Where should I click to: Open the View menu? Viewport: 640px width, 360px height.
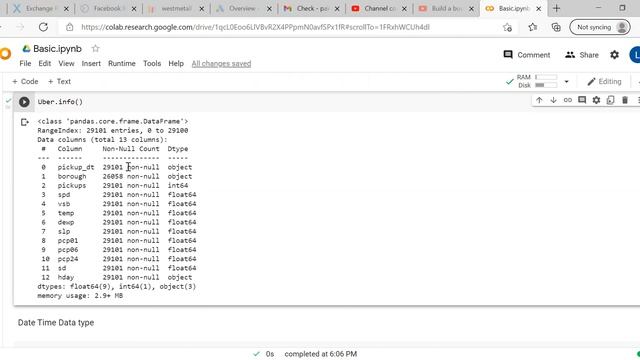coord(66,64)
